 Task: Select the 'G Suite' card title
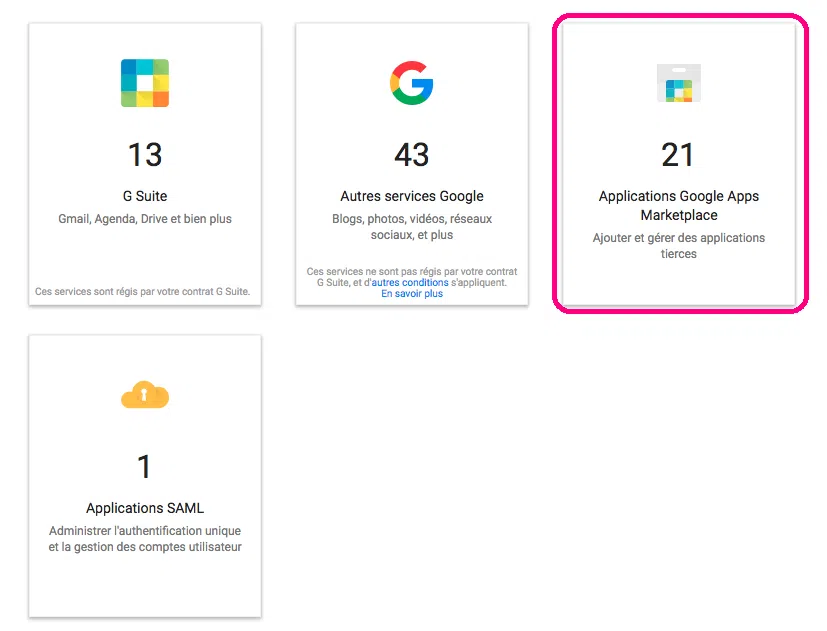145,196
